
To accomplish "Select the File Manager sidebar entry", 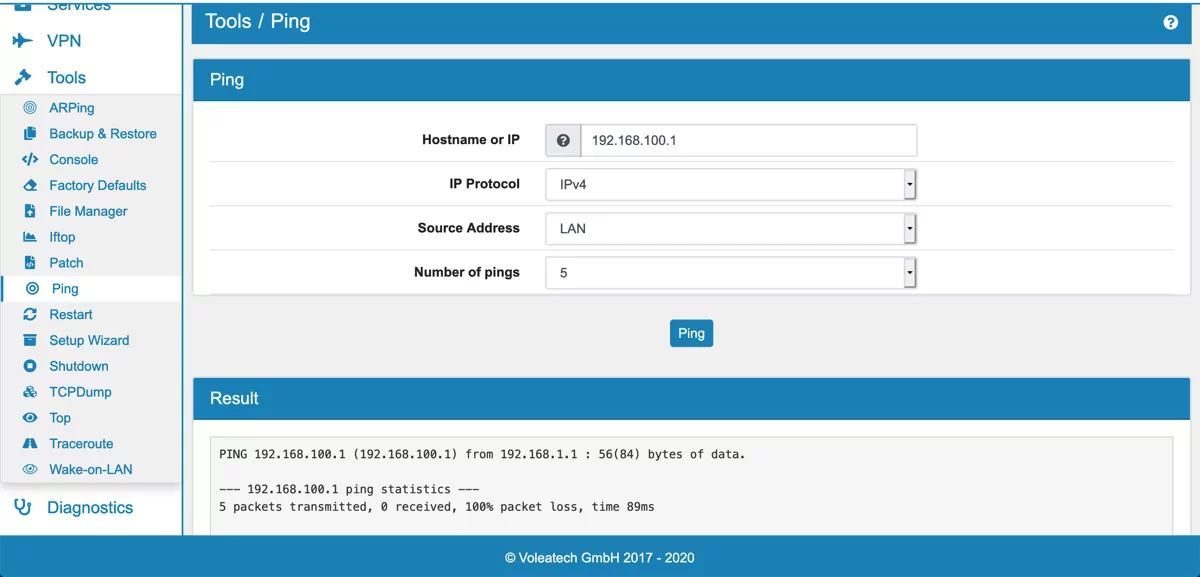I will pos(88,212).
